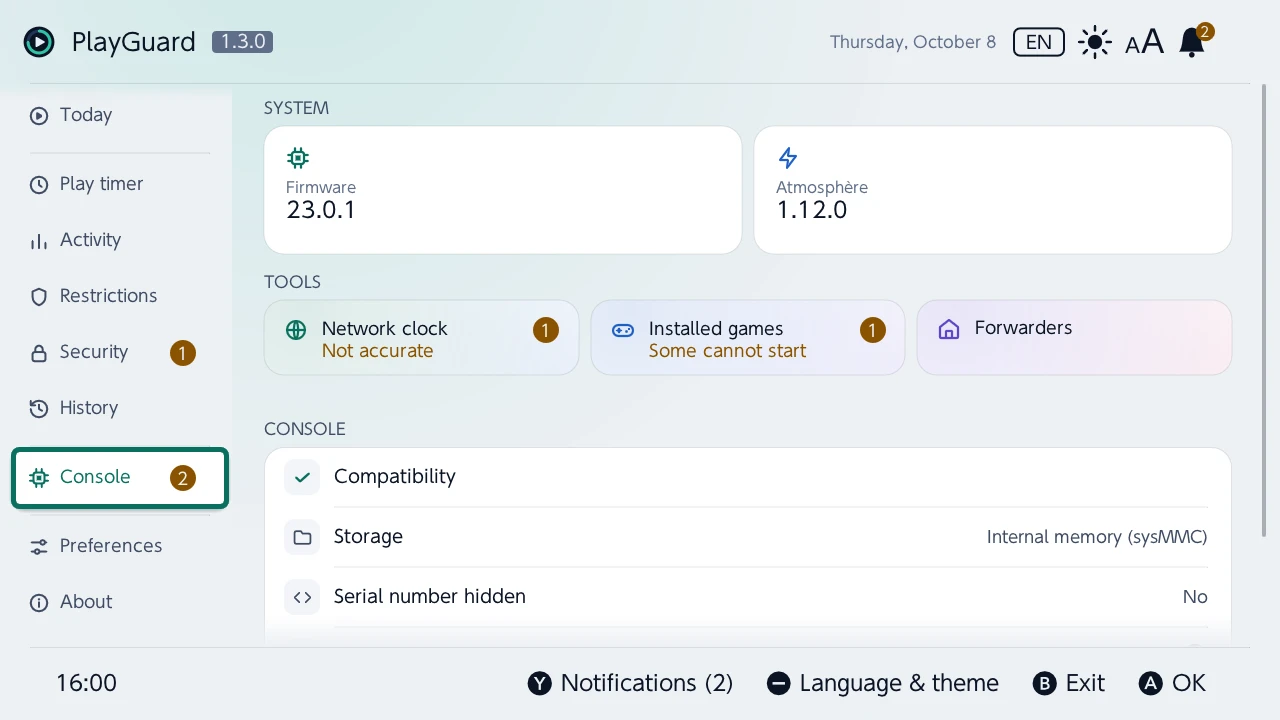Toggle the Compatibility checkmark

click(x=302, y=477)
